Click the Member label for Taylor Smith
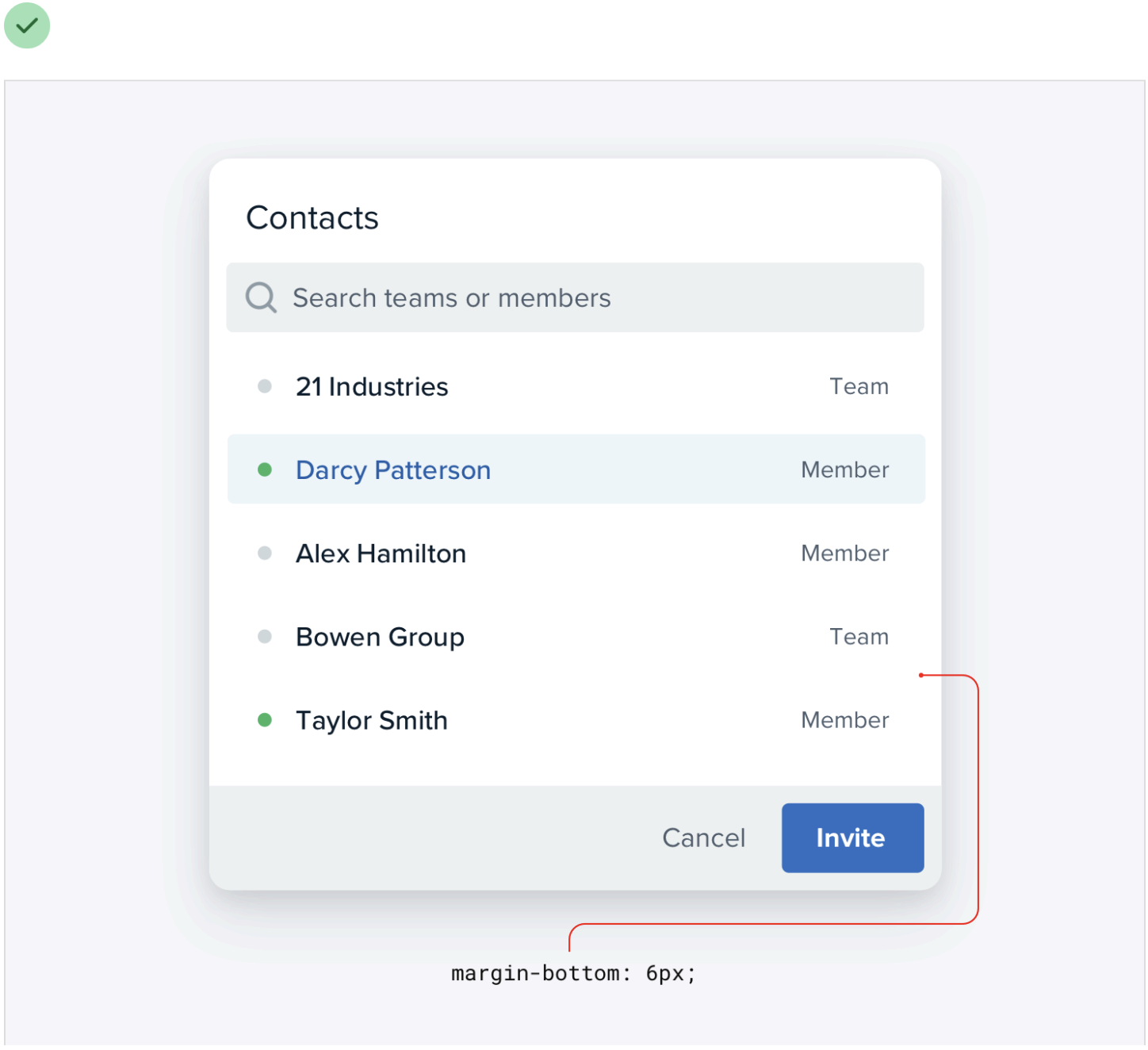Image resolution: width=1148 pixels, height=1050 pixels. coord(844,721)
